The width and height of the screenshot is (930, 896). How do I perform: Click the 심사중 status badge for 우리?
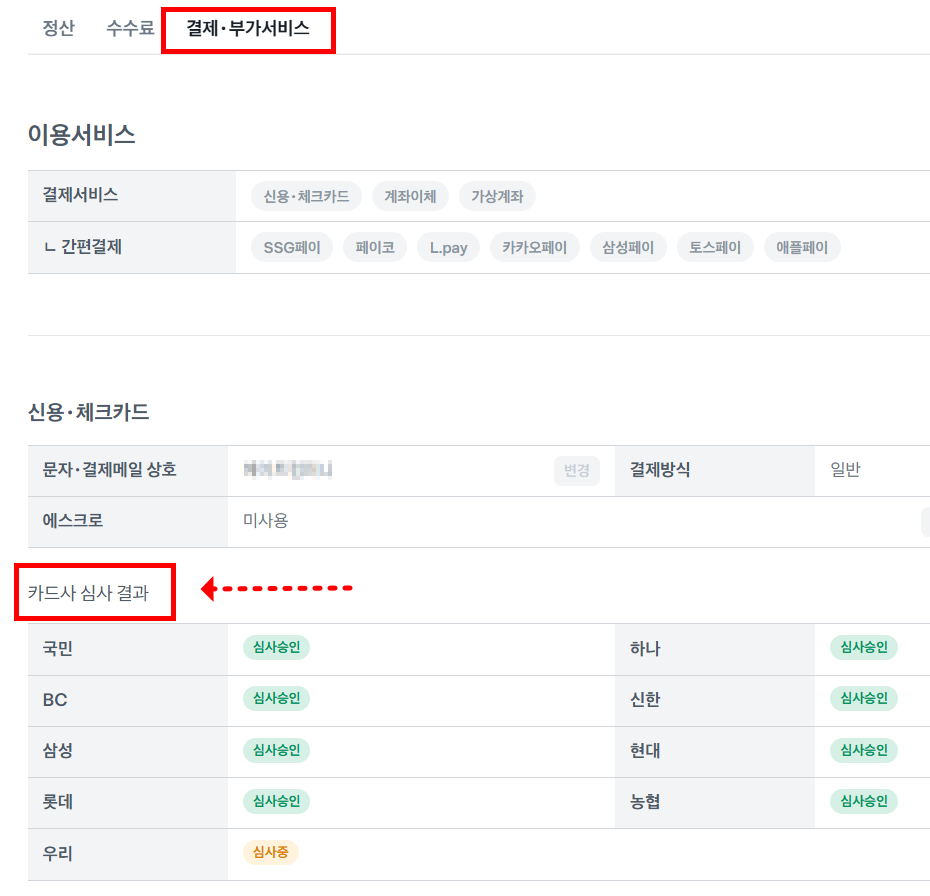coord(271,853)
